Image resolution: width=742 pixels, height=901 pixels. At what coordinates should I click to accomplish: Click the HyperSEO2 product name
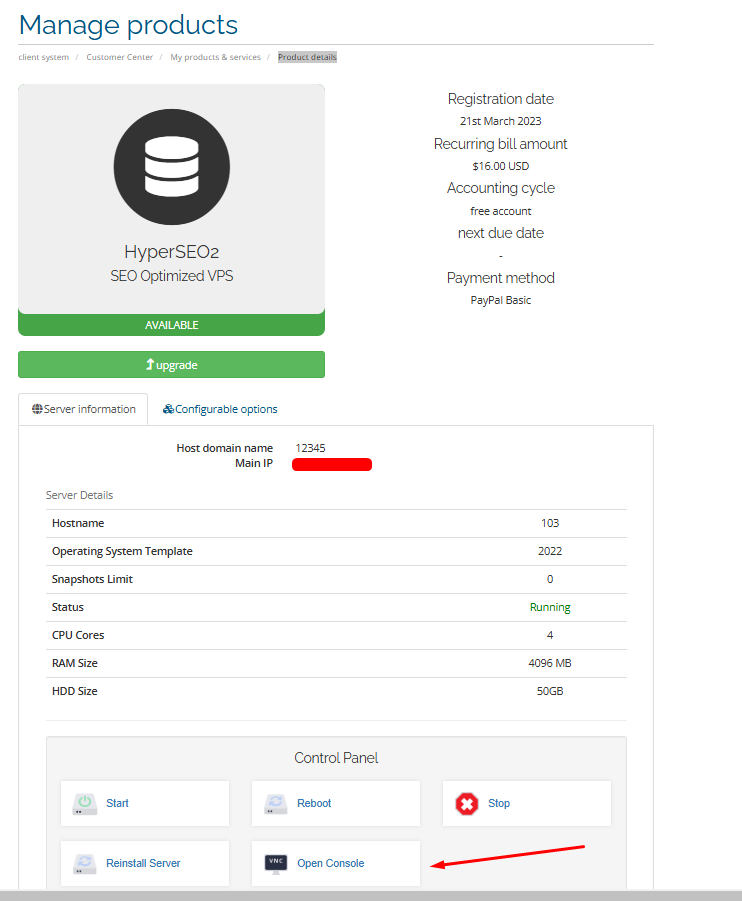[x=172, y=252]
